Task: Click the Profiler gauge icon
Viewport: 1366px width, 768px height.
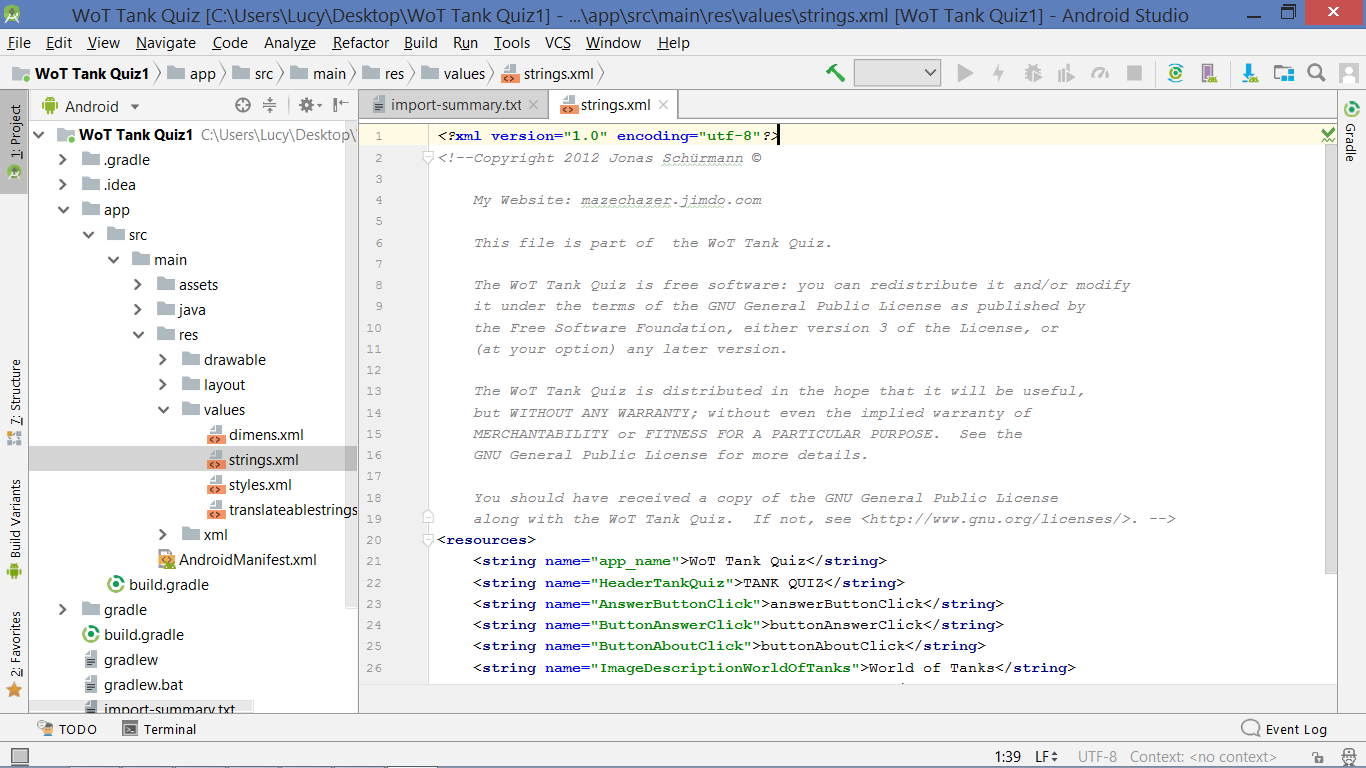Action: 1100,73
